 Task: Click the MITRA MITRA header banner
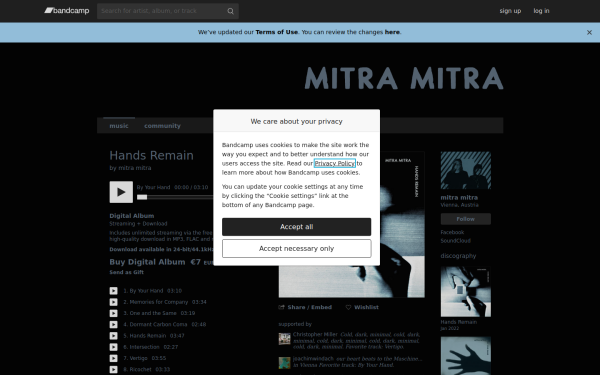pyautogui.click(x=404, y=78)
